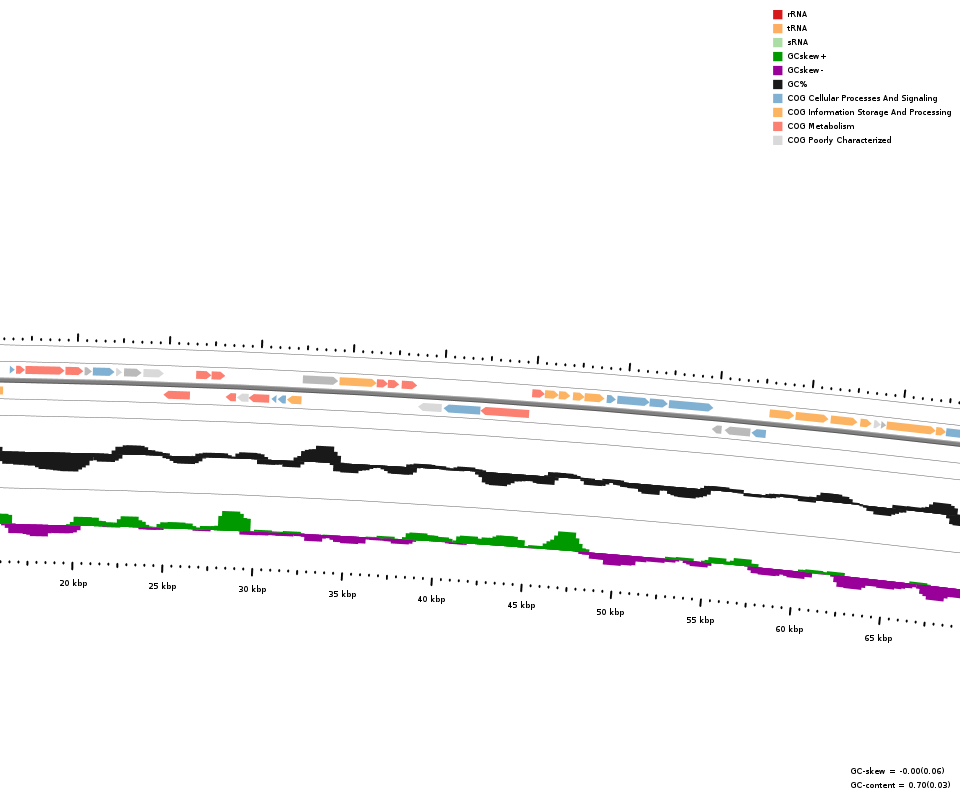
Task: Click 'COG Cellular Processes And Signaling' label
Action: [862, 98]
